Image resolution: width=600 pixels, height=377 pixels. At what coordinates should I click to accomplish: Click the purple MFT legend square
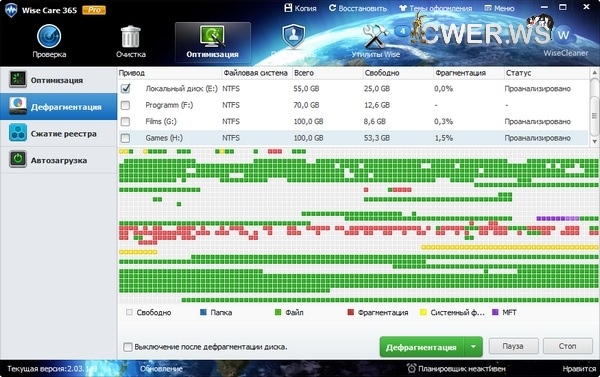(495, 312)
